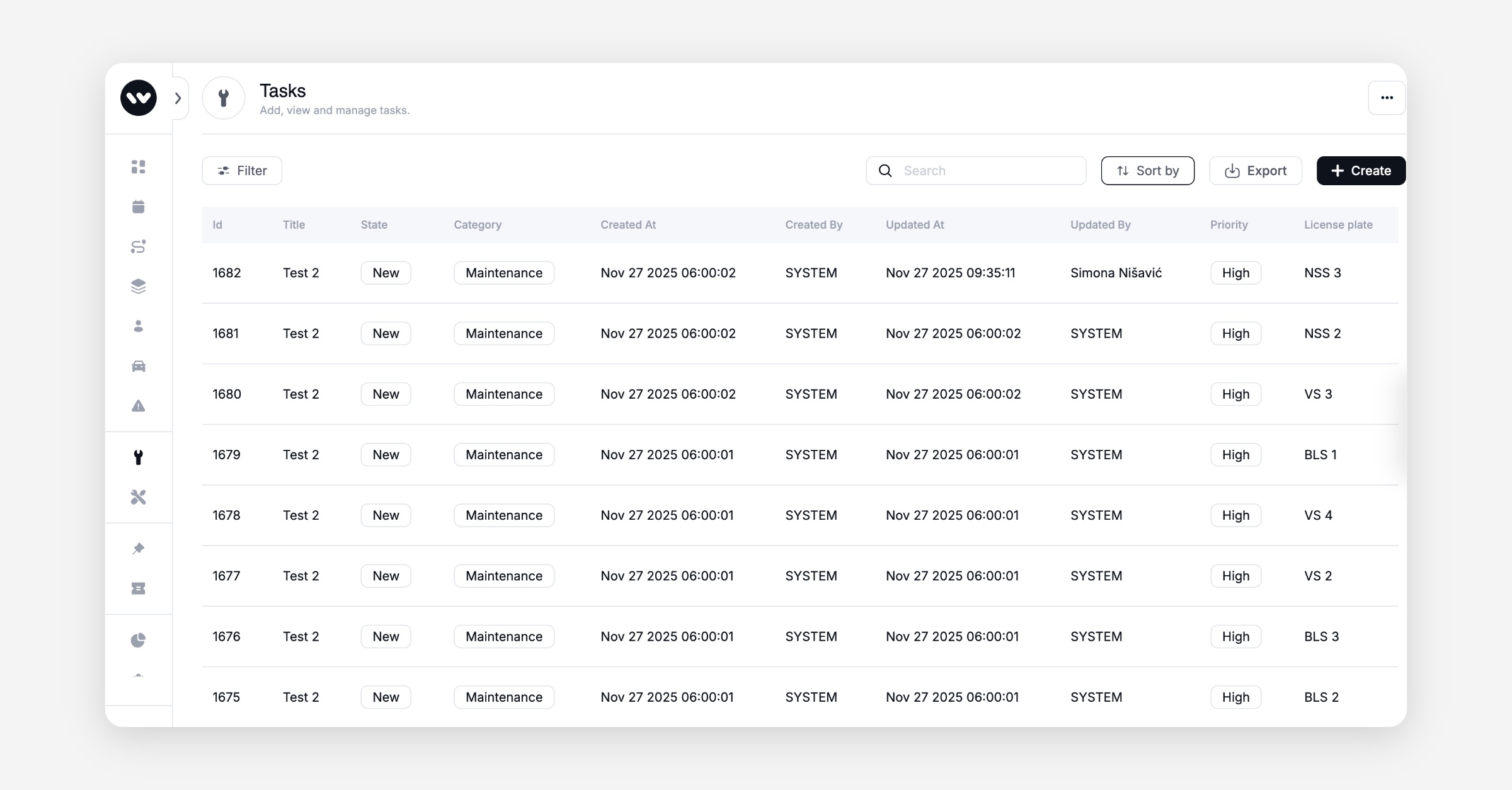Open the routes icon in sidebar
The height and width of the screenshot is (790, 1512).
(x=138, y=246)
